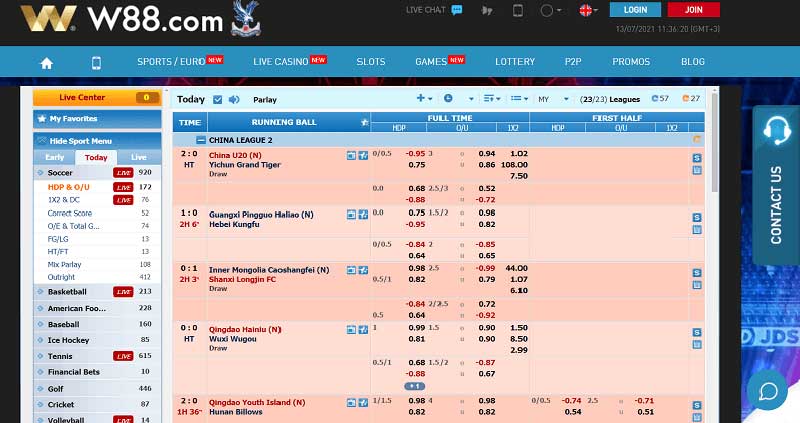Open the PROMOS menu
The height and width of the screenshot is (423, 800).
pos(631,62)
